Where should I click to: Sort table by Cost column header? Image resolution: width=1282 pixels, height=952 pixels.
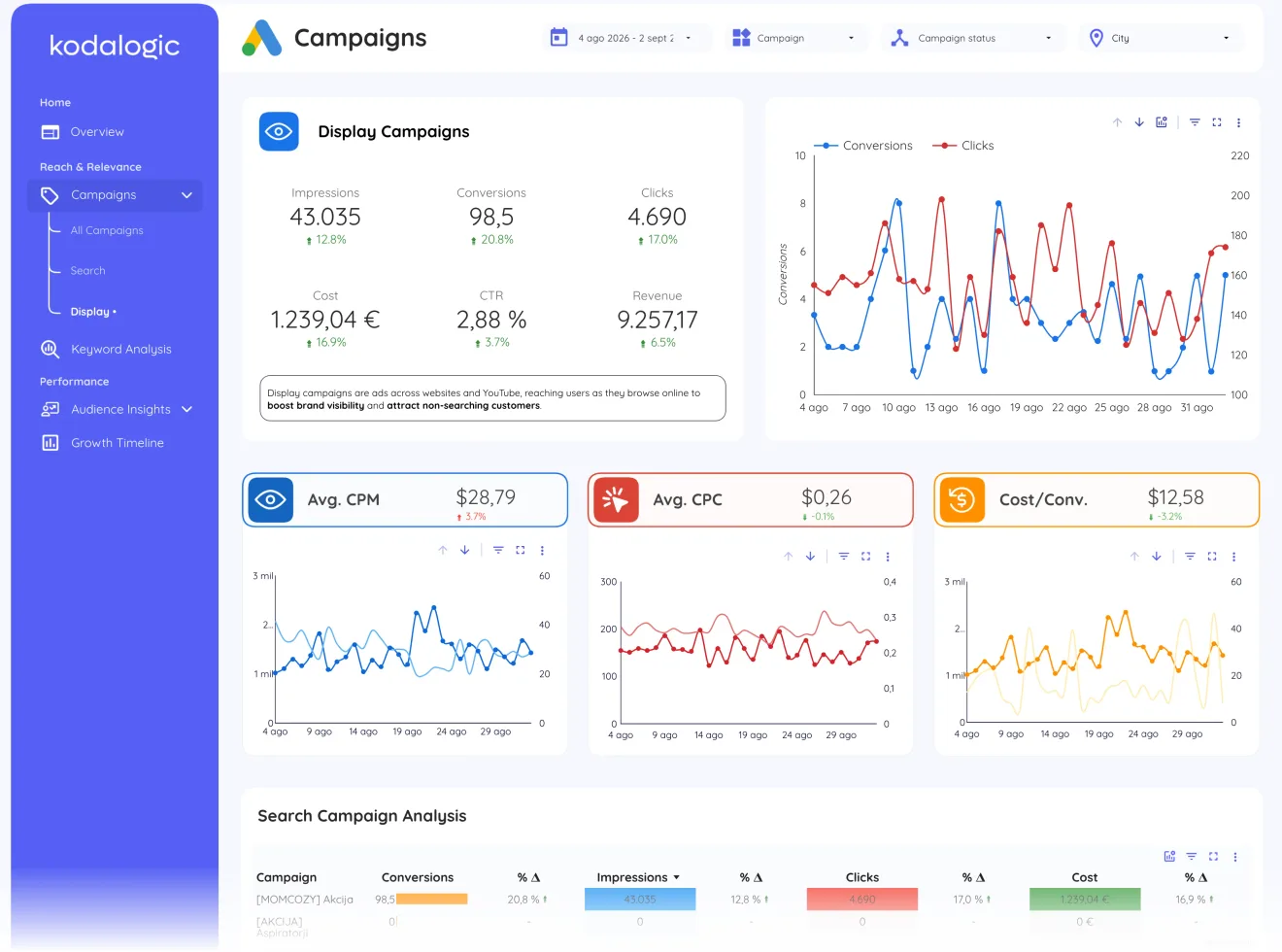(x=1085, y=877)
